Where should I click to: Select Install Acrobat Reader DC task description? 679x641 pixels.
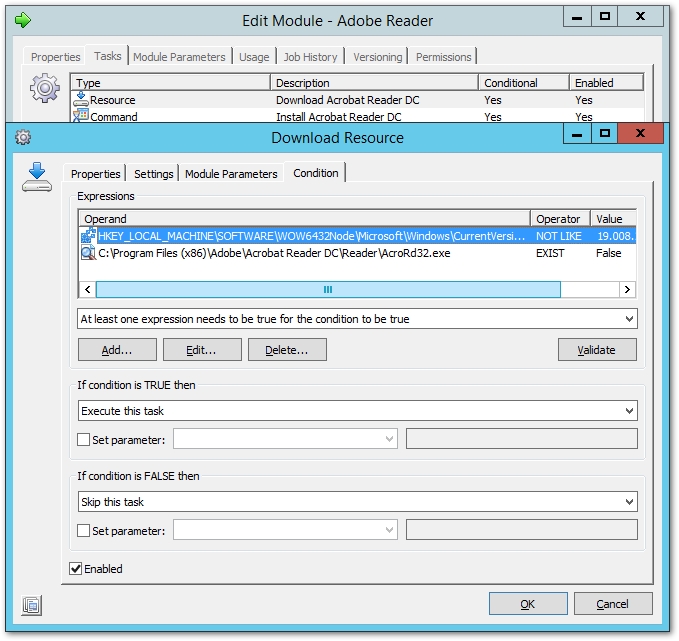[x=339, y=117]
